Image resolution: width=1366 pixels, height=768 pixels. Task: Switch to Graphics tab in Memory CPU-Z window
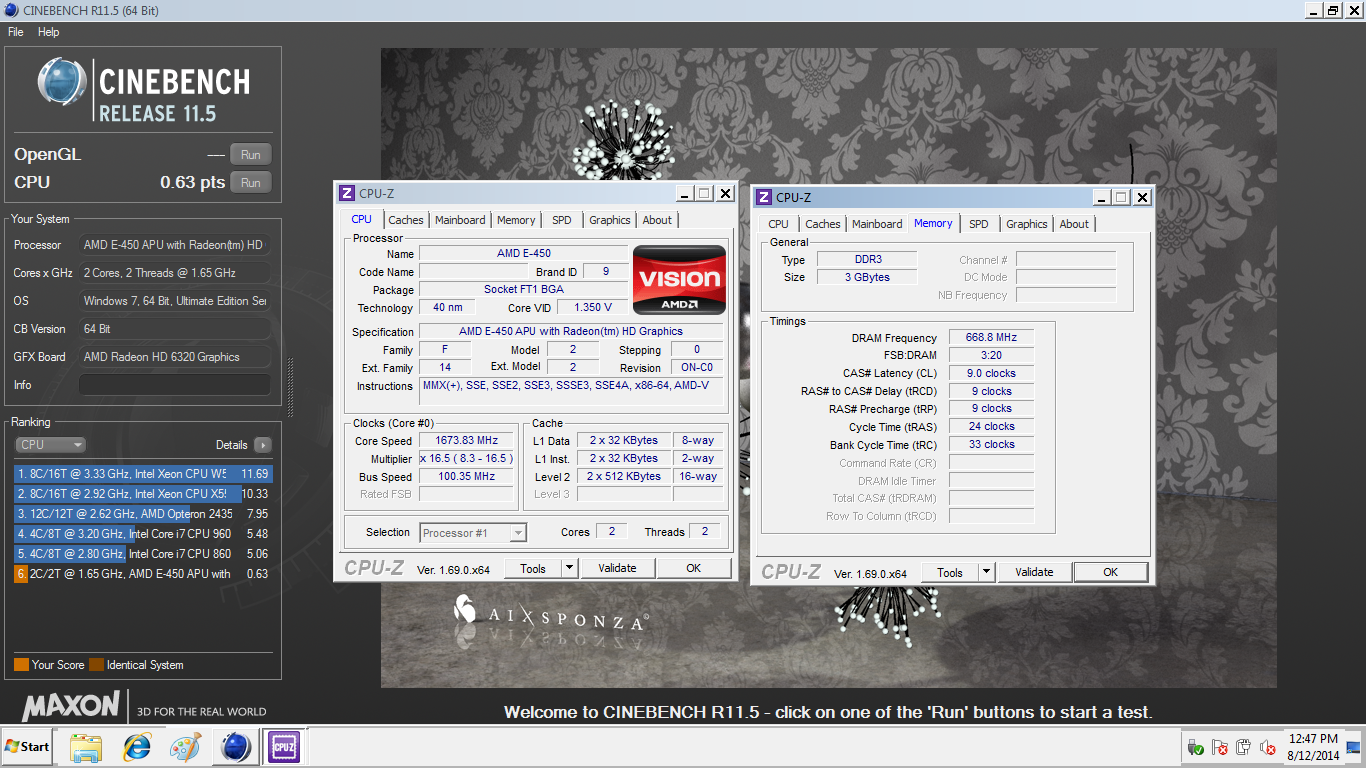click(x=1027, y=224)
